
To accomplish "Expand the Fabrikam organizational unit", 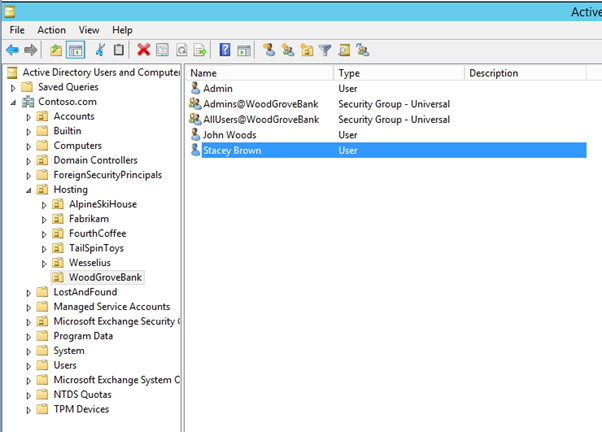I will pyautogui.click(x=44, y=219).
